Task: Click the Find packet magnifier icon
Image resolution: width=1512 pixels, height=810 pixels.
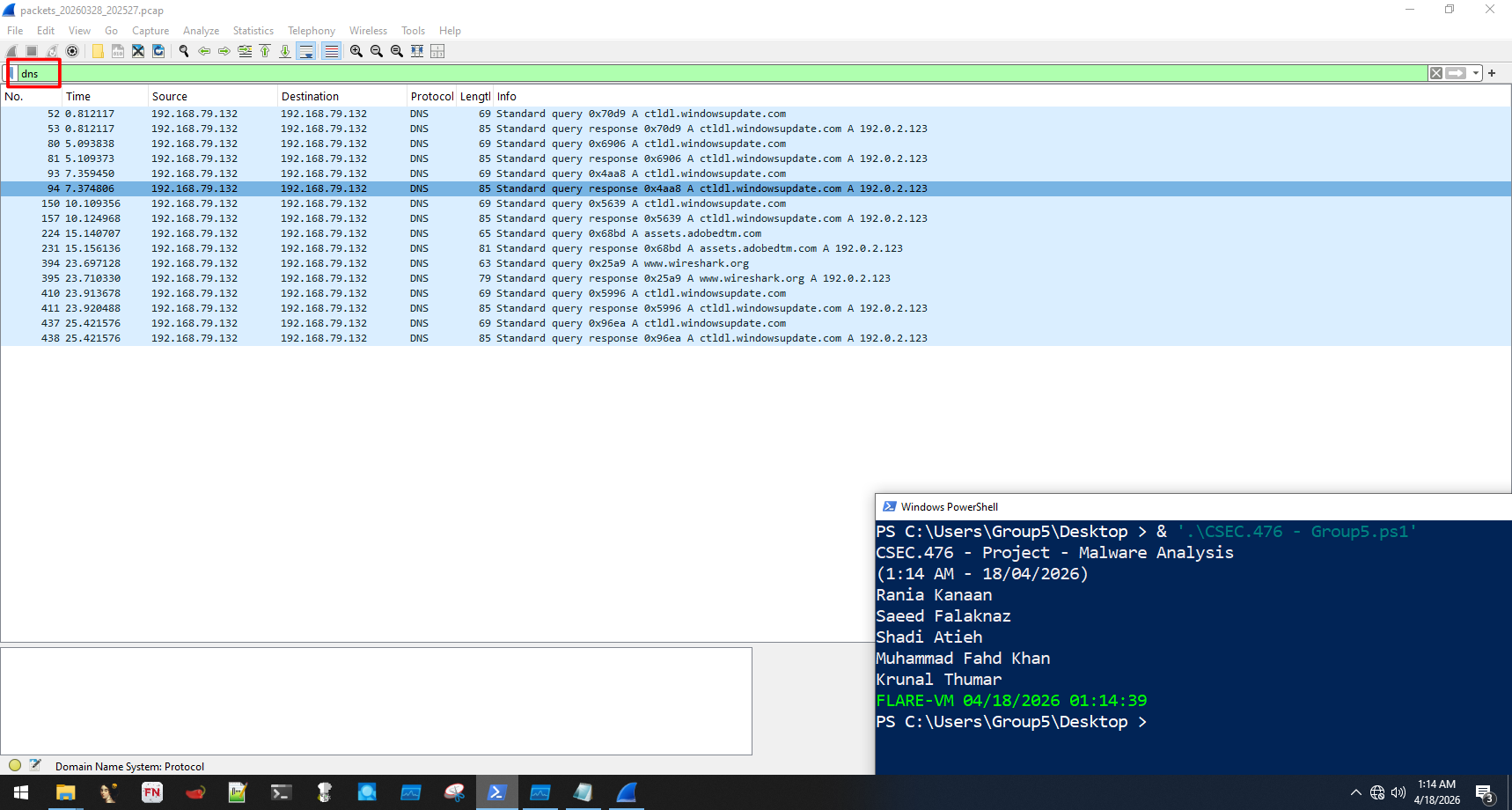Action: [x=184, y=51]
